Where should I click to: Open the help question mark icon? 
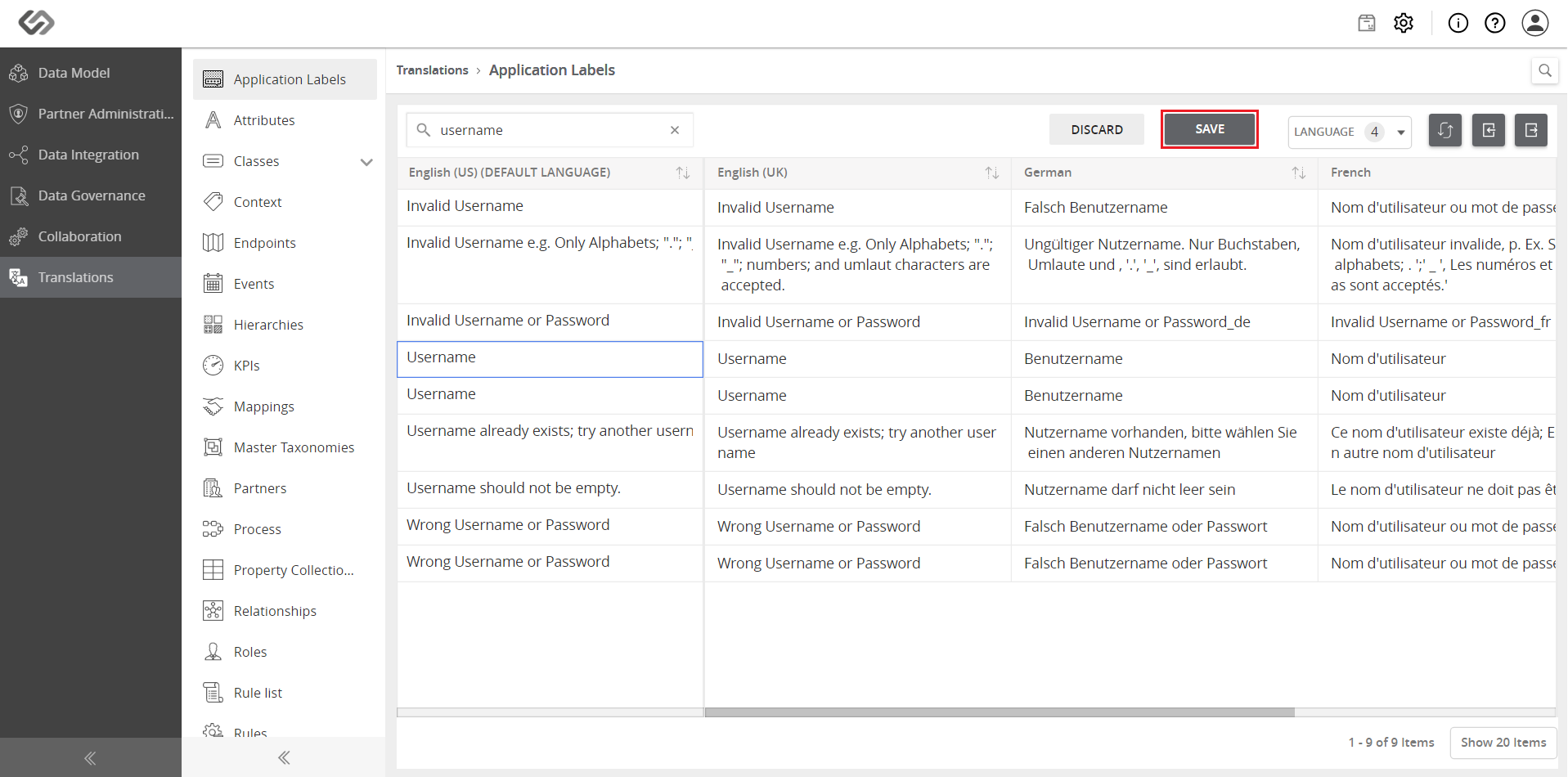pyautogui.click(x=1495, y=23)
